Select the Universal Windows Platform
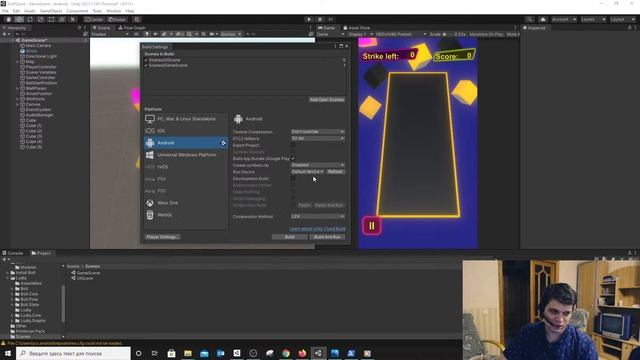 point(186,155)
